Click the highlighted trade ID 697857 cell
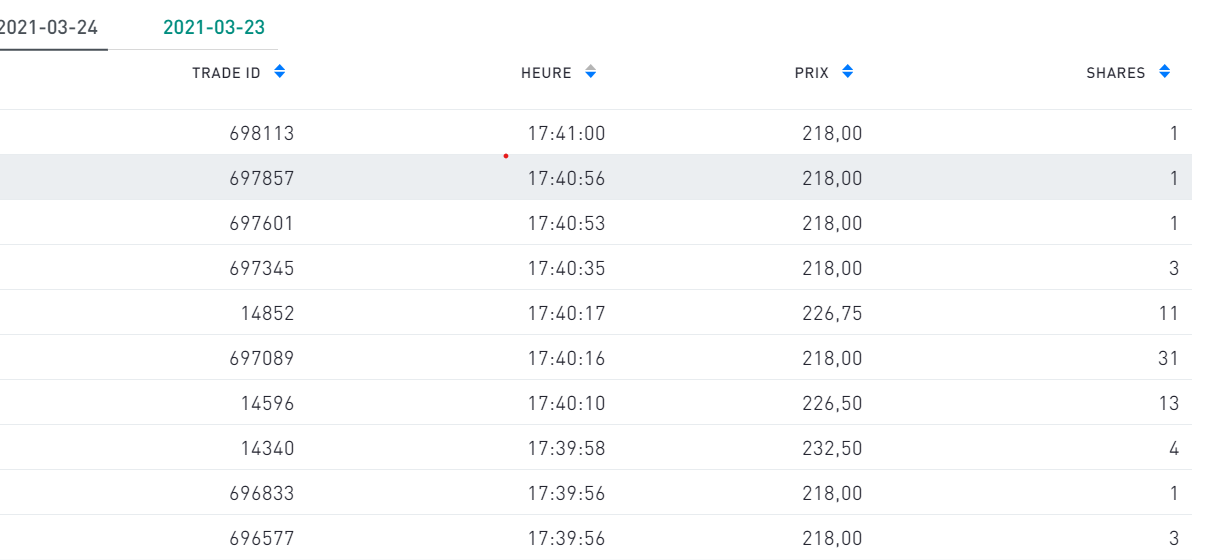Screen dimensions: 1205x560 point(262,178)
